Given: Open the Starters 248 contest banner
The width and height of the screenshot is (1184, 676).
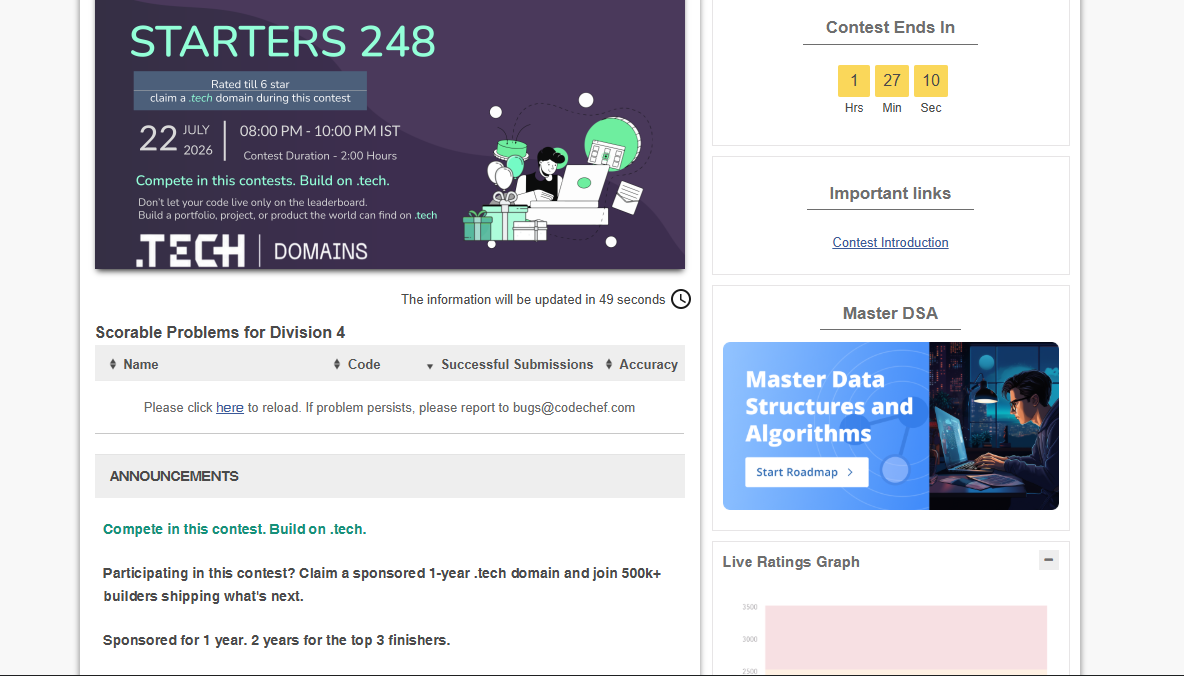Looking at the screenshot, I should coord(390,134).
